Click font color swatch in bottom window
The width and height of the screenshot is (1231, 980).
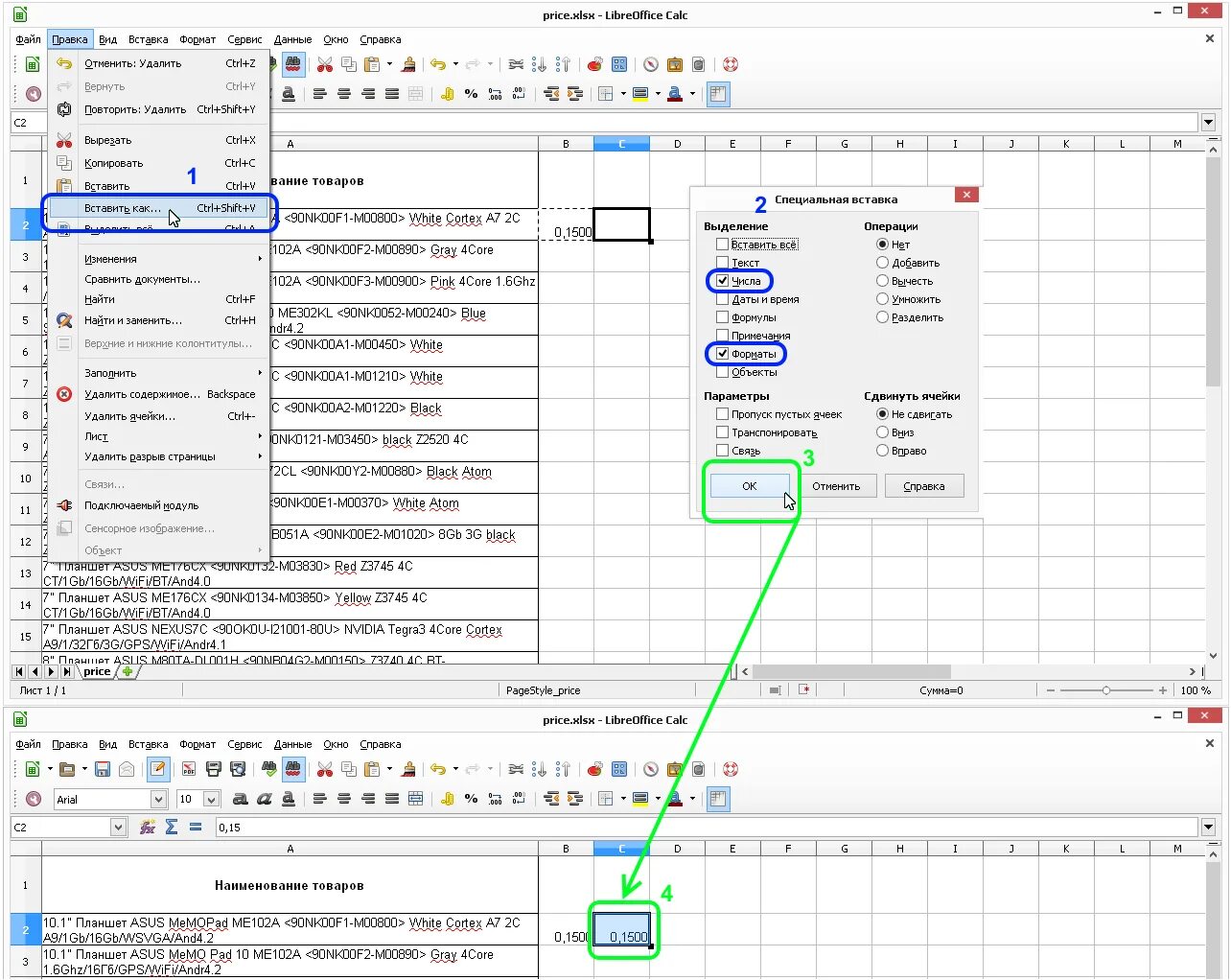[675, 799]
